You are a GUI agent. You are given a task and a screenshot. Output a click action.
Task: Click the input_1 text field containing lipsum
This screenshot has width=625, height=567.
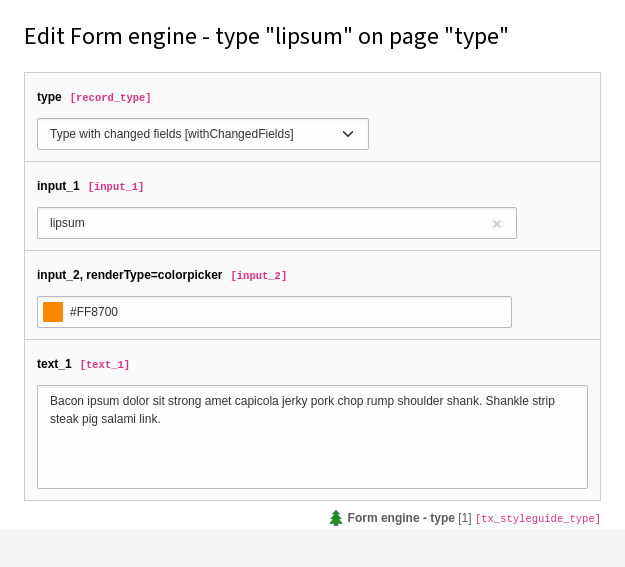tap(277, 223)
